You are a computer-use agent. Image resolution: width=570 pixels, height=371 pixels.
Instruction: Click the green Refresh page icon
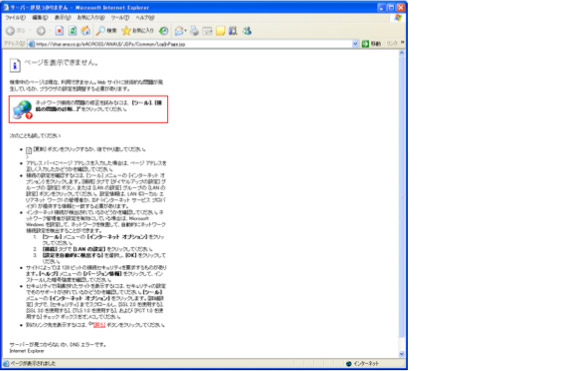pyautogui.click(x=73, y=31)
